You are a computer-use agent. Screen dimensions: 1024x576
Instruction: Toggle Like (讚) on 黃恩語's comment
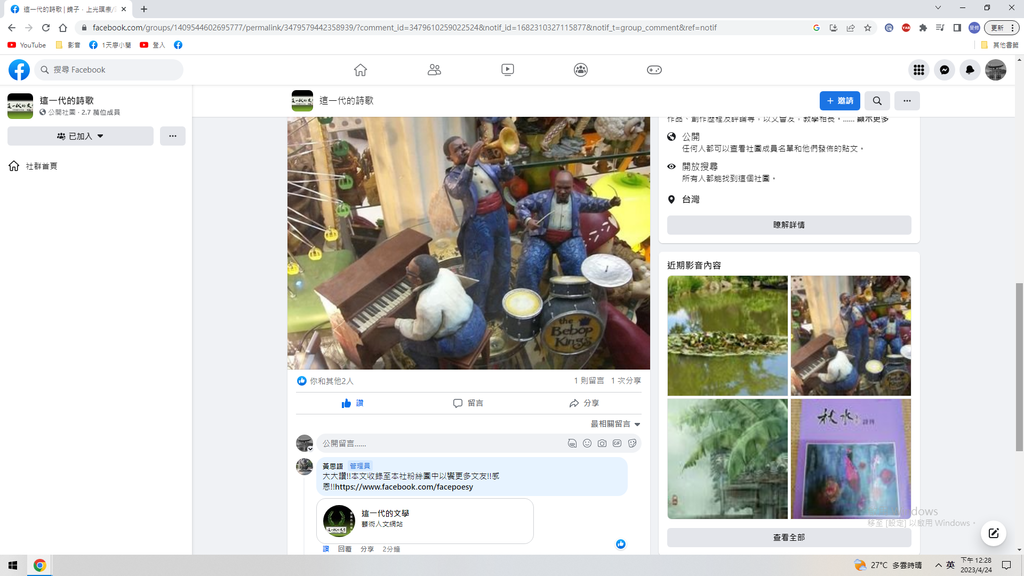(x=326, y=549)
